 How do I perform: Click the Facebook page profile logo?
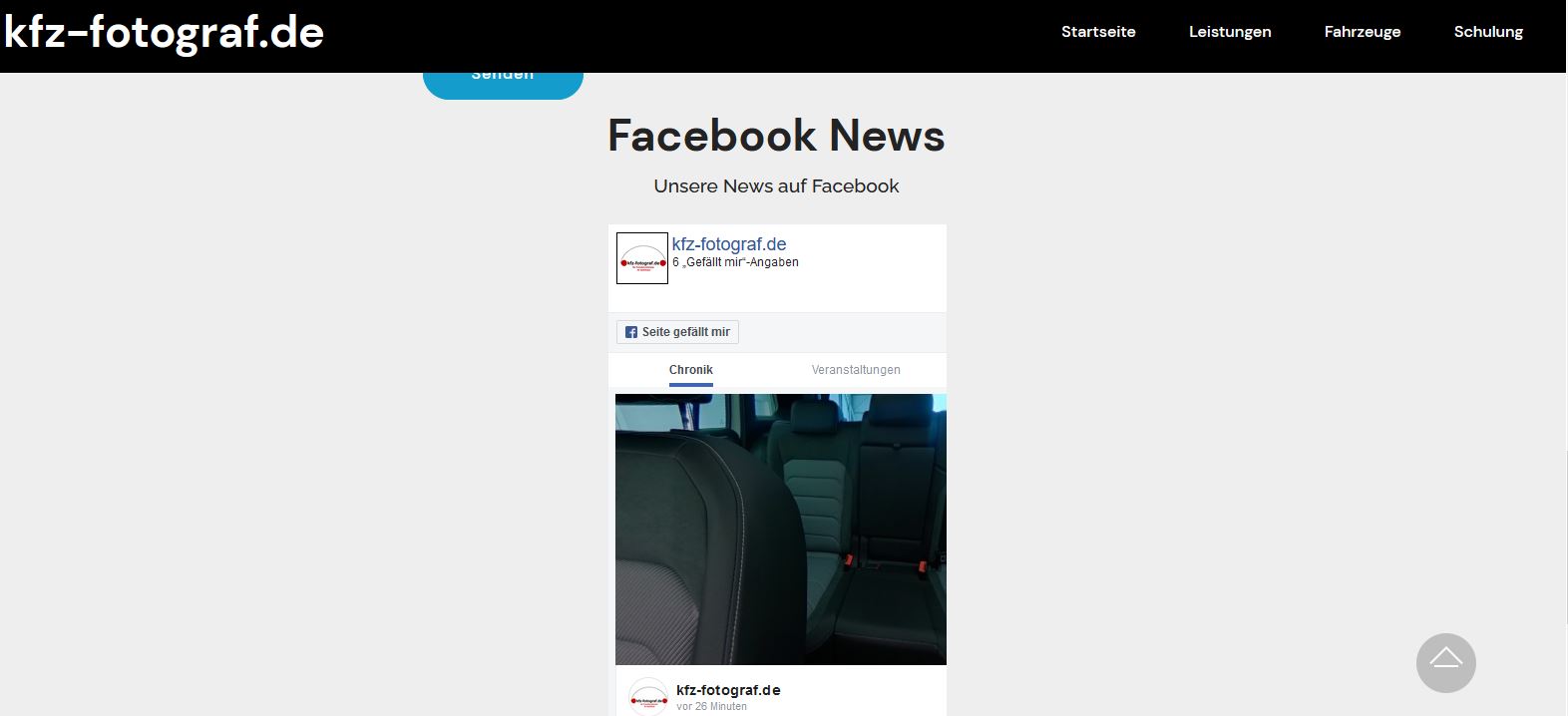click(641, 258)
